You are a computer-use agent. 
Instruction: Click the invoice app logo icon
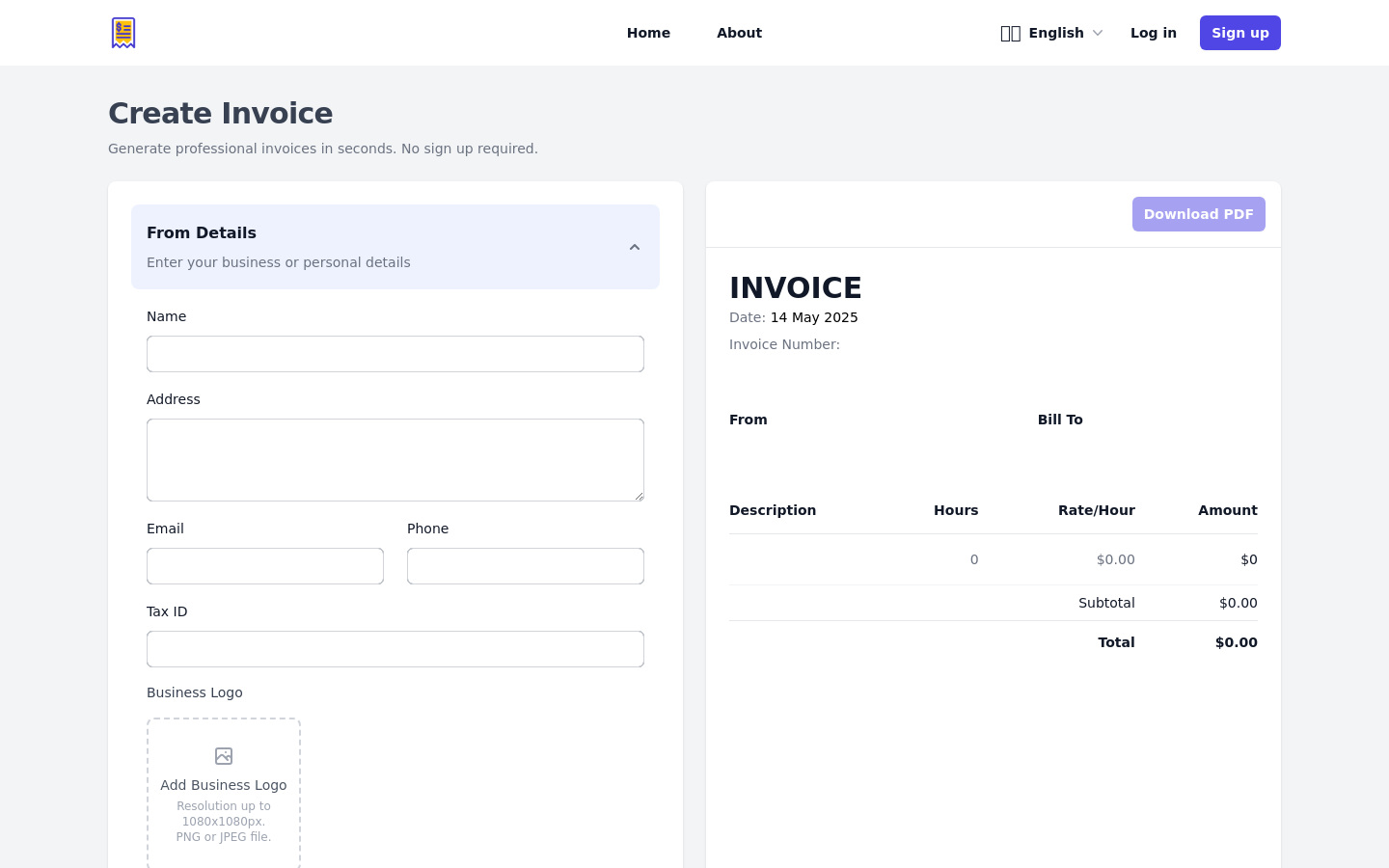click(123, 33)
